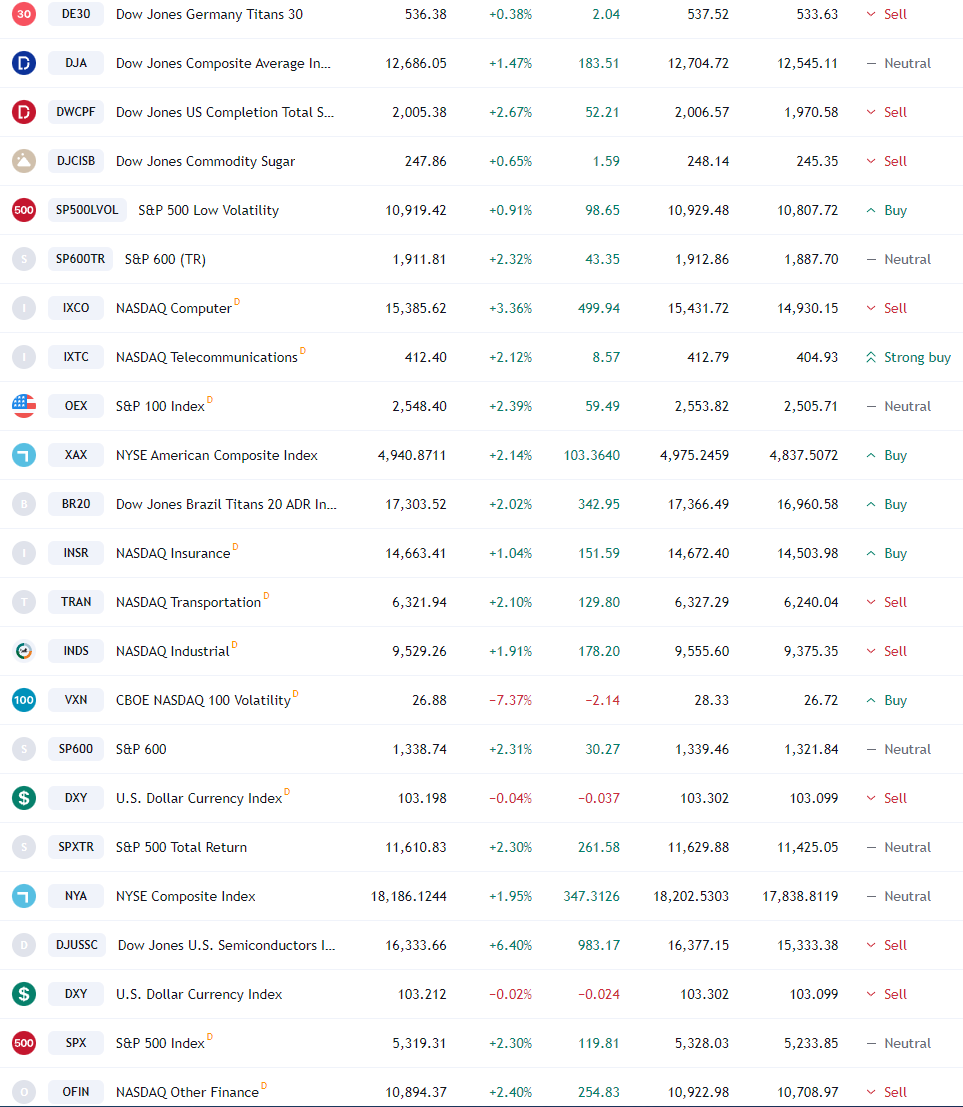This screenshot has height=1107, width=963.
Task: Open NASDAQ Insurance link
Action: (173, 554)
